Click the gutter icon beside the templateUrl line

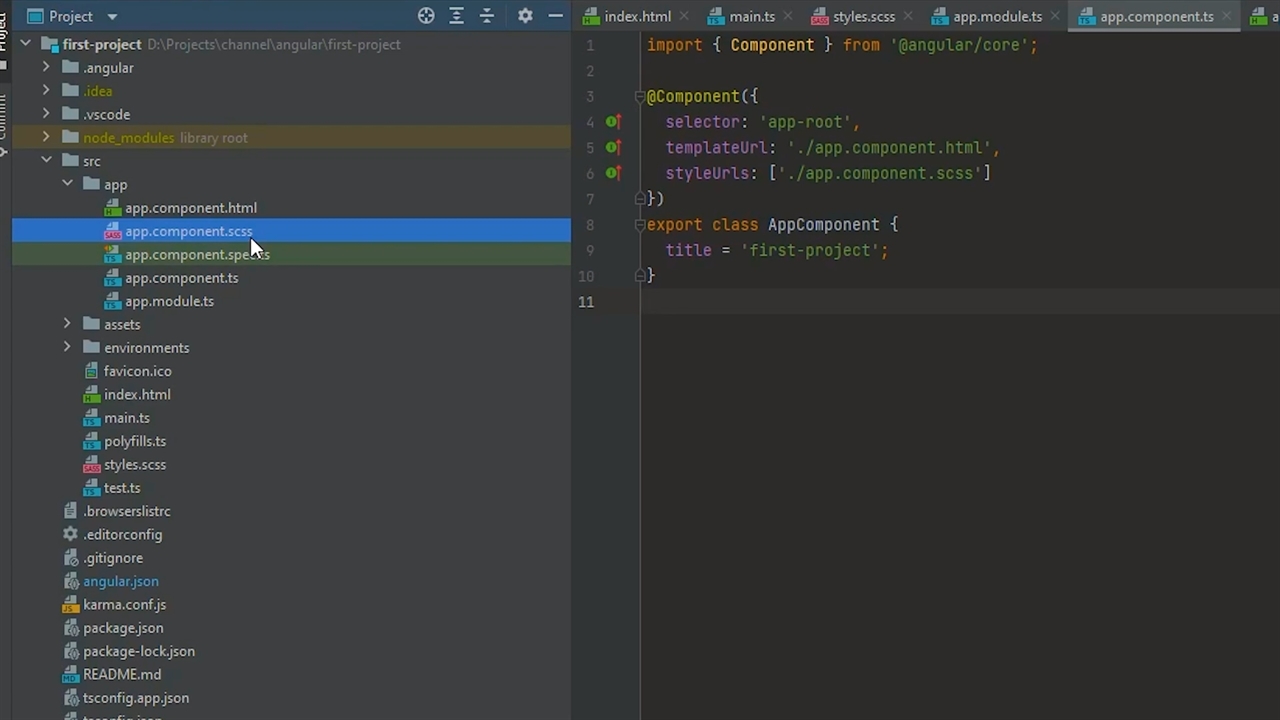tap(613, 148)
